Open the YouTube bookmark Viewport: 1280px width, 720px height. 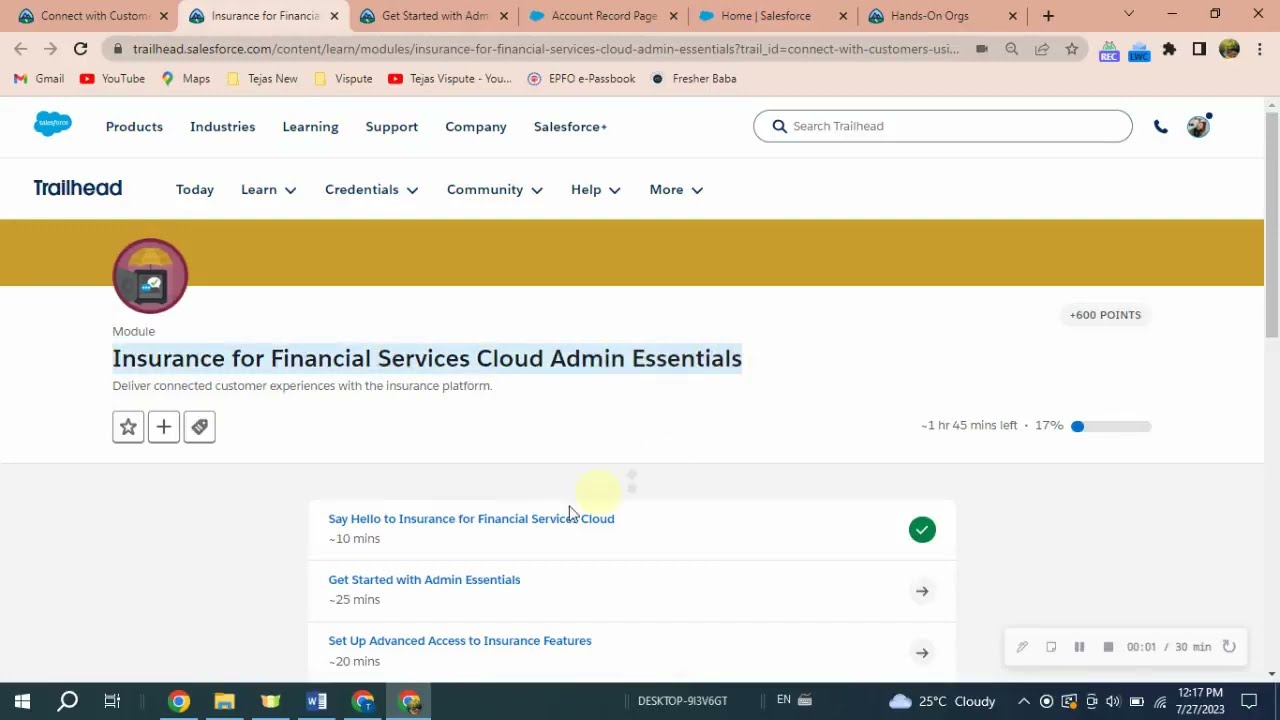[x=112, y=79]
